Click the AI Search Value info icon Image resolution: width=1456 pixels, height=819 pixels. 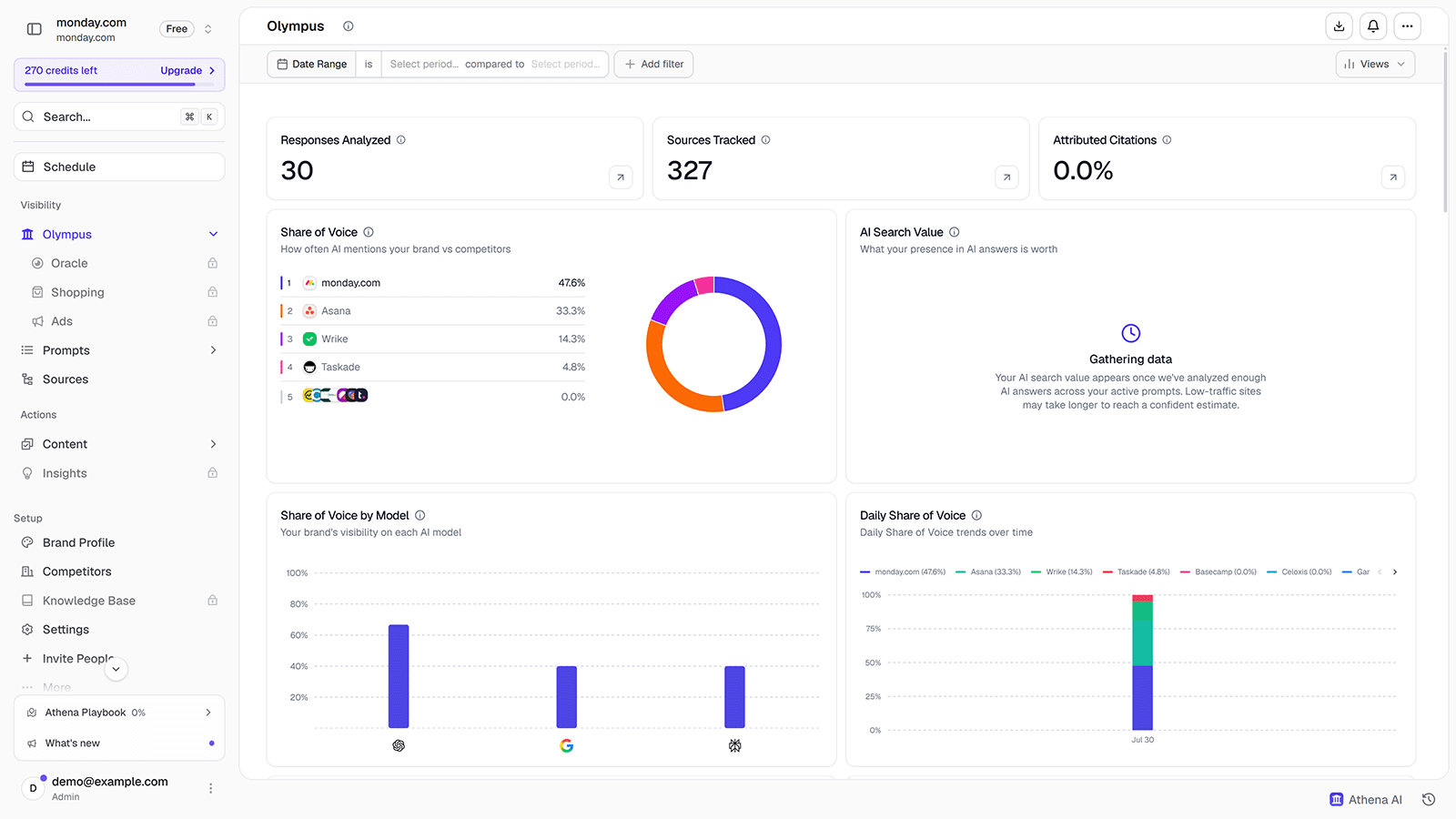coord(955,232)
